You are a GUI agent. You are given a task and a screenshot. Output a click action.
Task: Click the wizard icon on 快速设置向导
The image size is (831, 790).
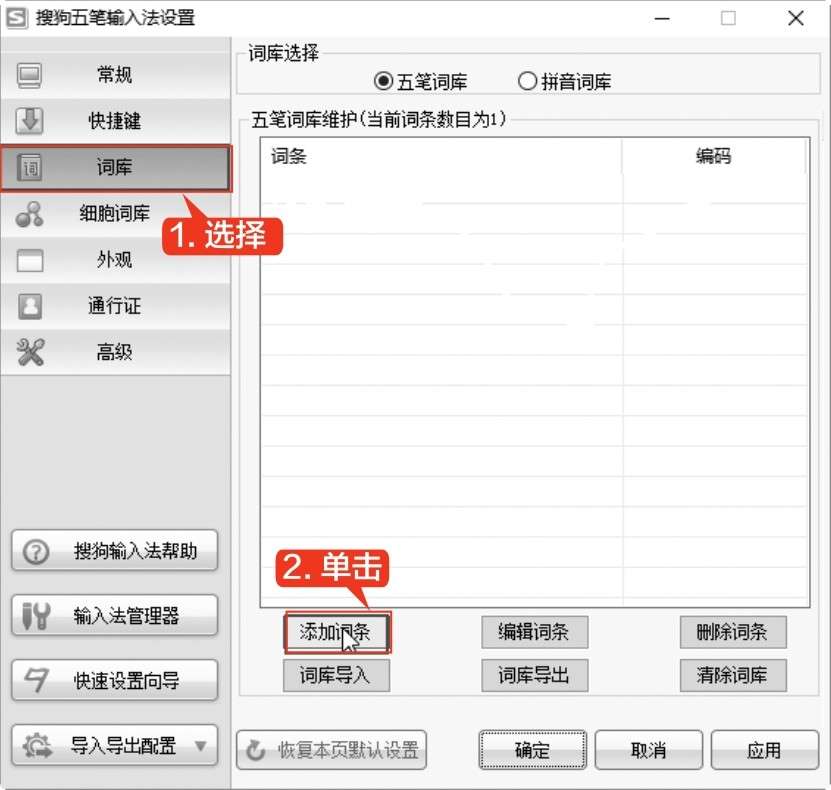point(36,680)
